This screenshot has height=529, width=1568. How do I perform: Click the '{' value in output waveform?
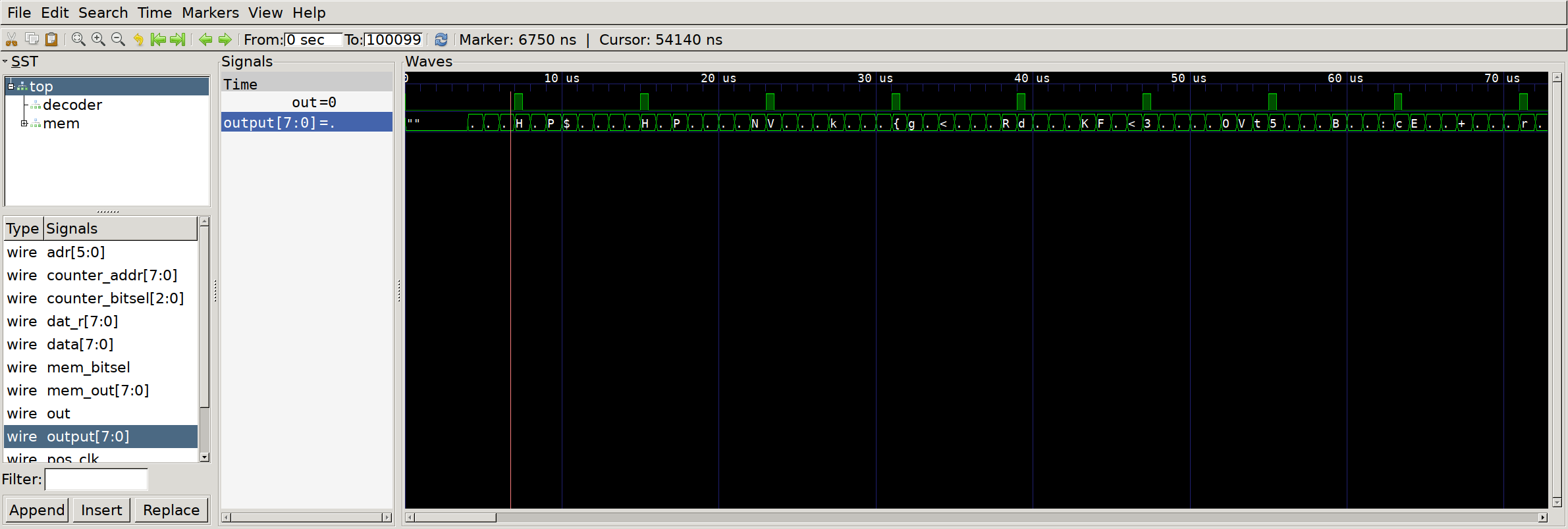tap(896, 123)
